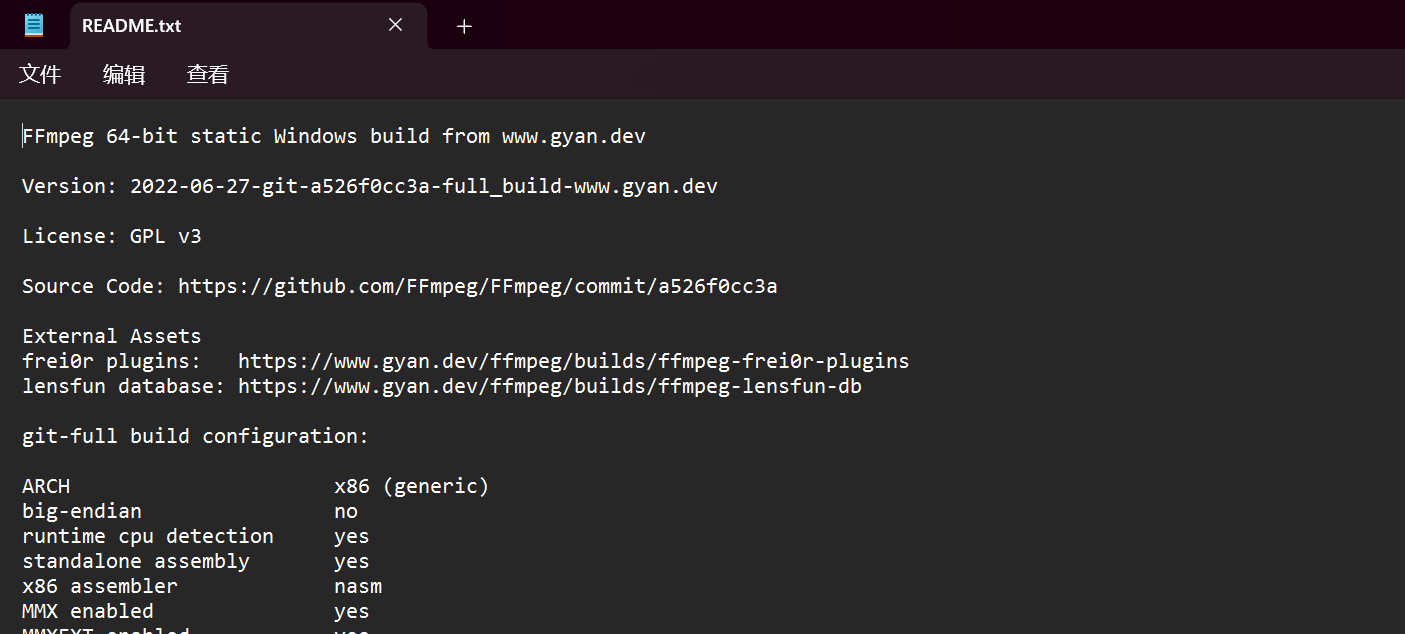
Task: Click the GitHub FFmpeg commit URL
Action: (x=478, y=286)
